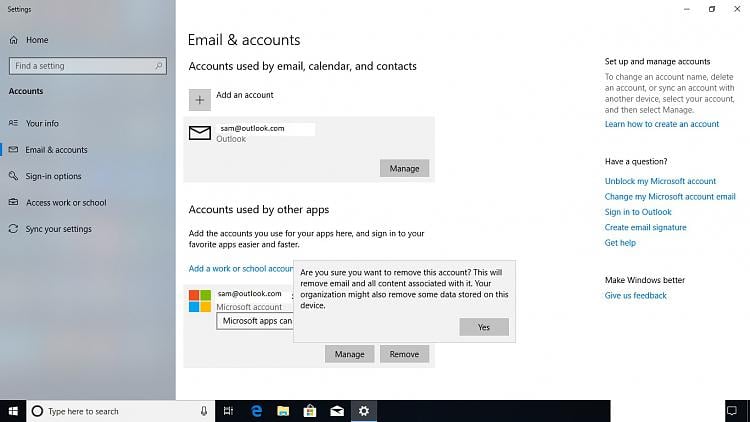Launch Microsoft Edge from taskbar

tap(256, 411)
